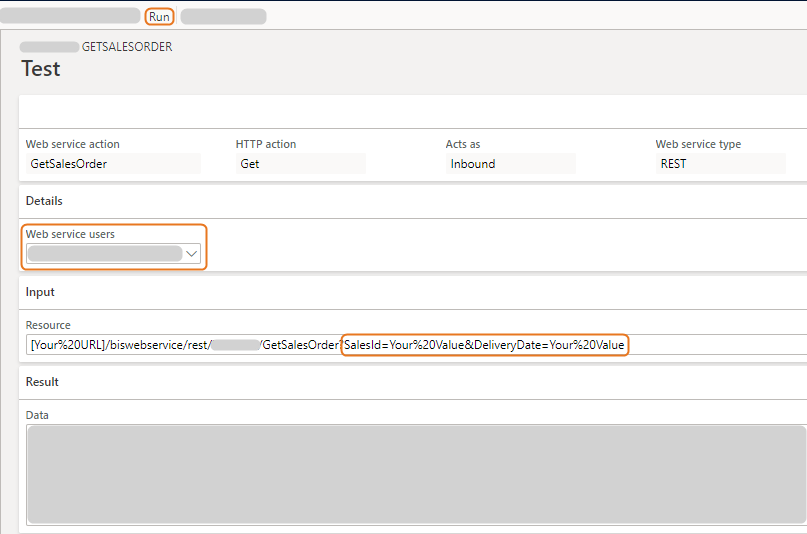Collapse the Result section header
807x534 pixels.
click(x=42, y=382)
